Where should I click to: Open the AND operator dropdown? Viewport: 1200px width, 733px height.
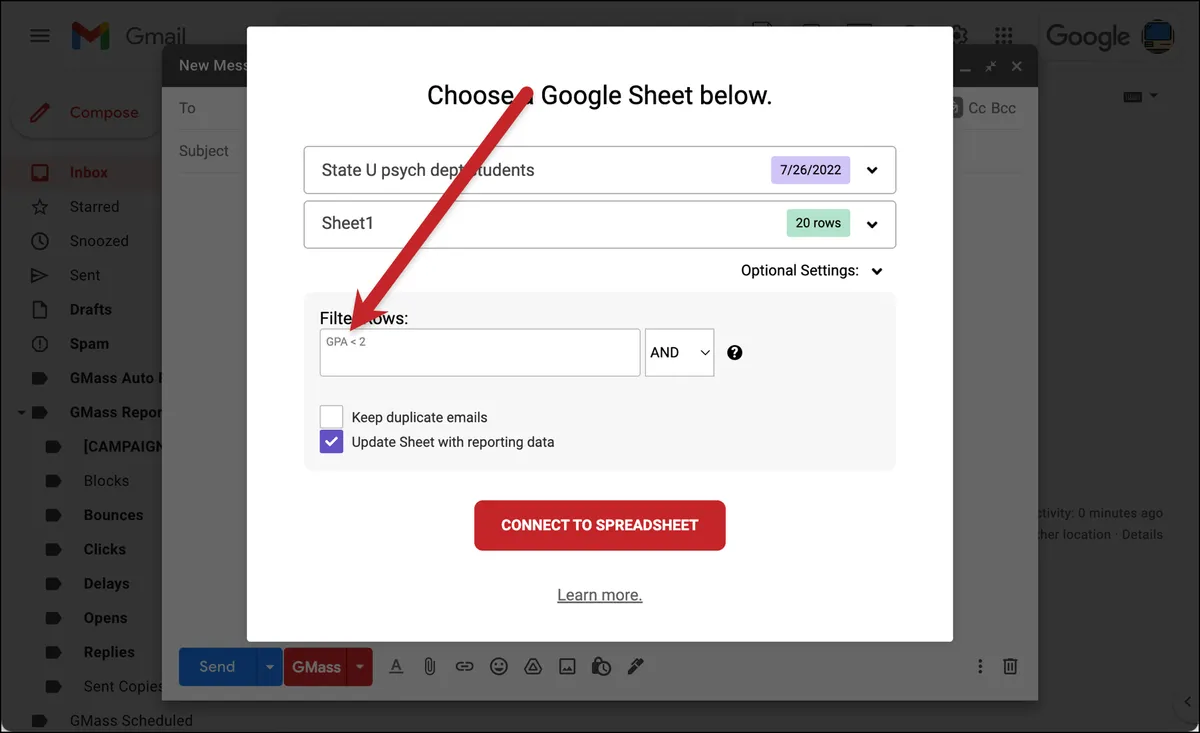[680, 352]
